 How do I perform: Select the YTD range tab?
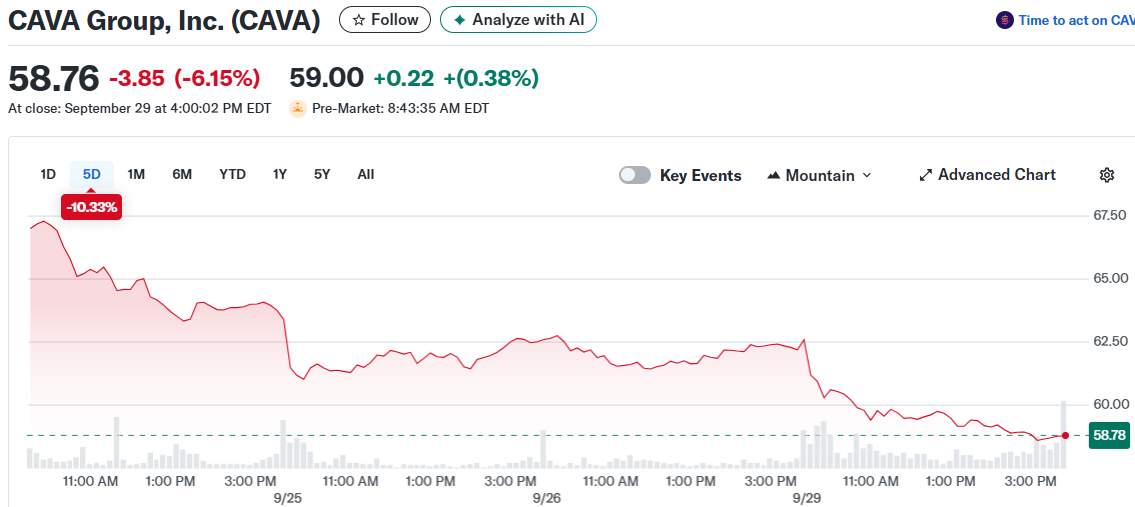click(232, 175)
